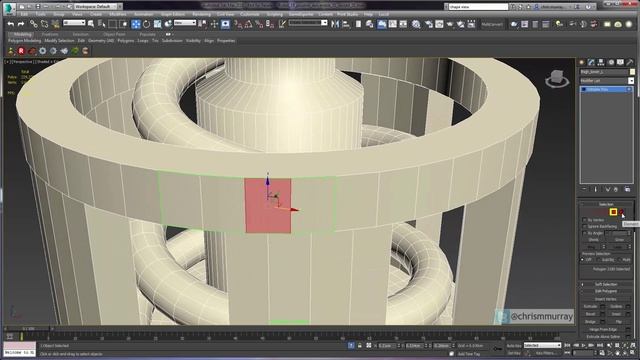The width and height of the screenshot is (640, 360).
Task: Switch to the Object Paint ribbon tab
Action: pos(114,35)
